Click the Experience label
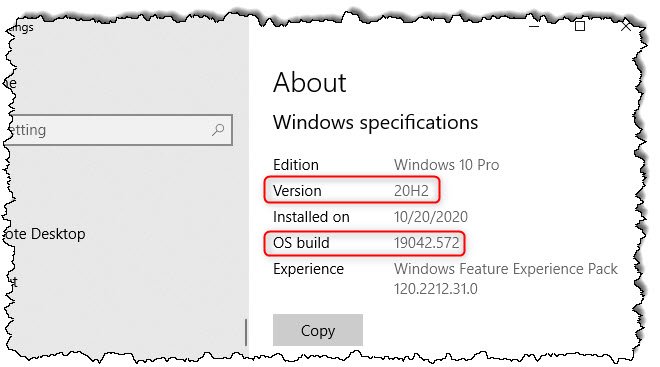This screenshot has width=660, height=367. 309,269
